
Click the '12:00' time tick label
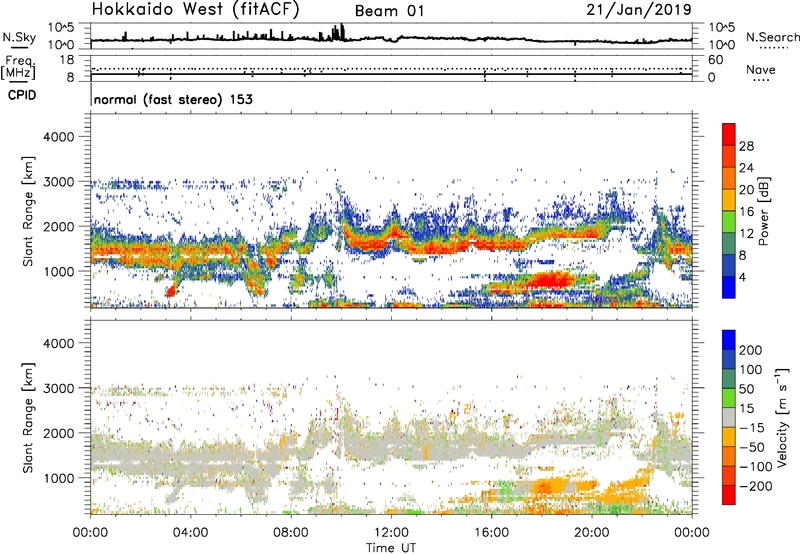[x=391, y=532]
